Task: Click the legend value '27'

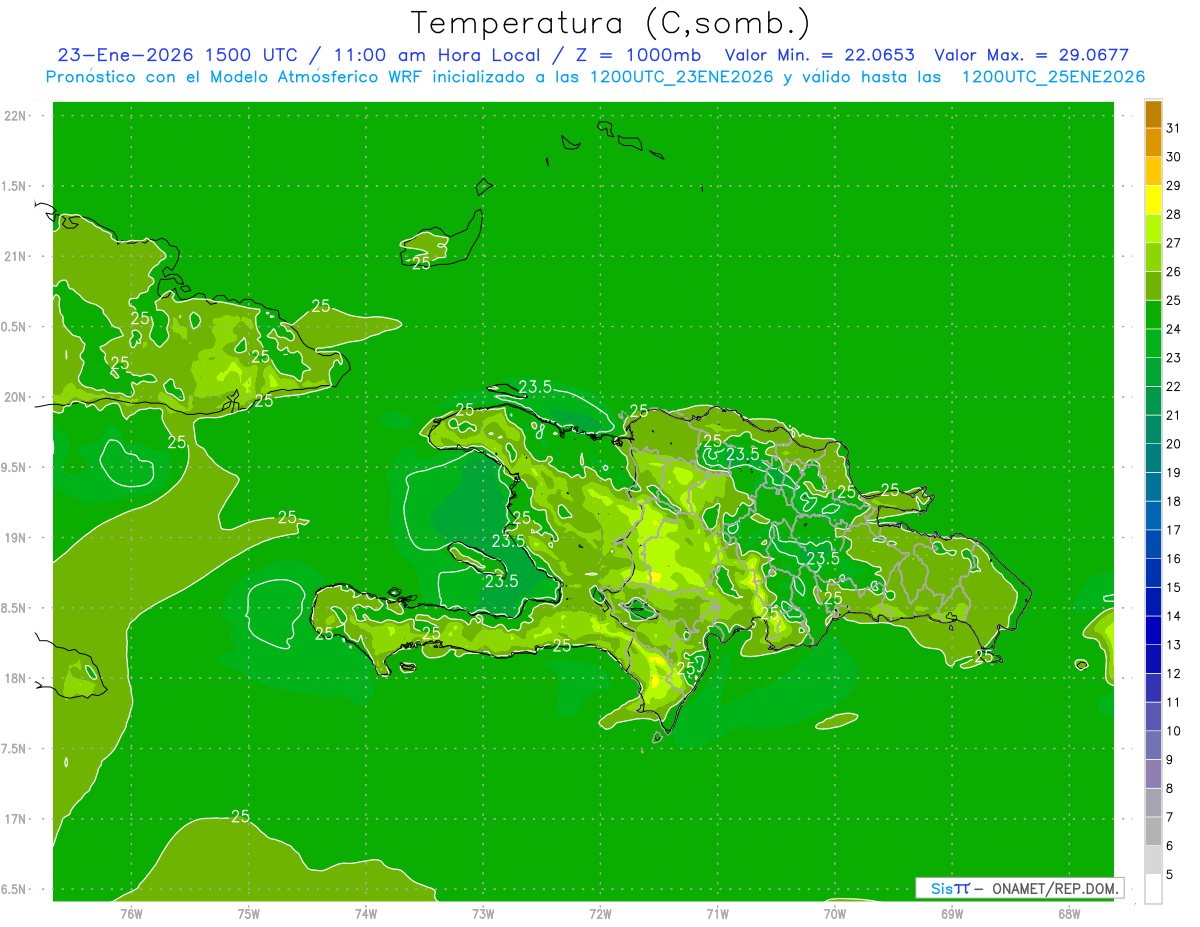Action: pyautogui.click(x=1174, y=243)
